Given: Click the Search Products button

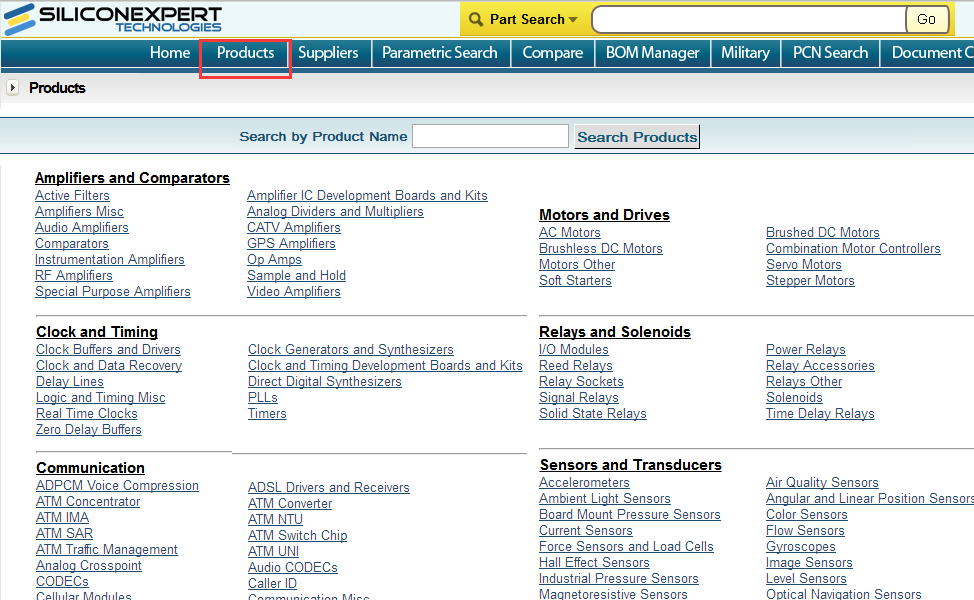Looking at the screenshot, I should coord(637,137).
